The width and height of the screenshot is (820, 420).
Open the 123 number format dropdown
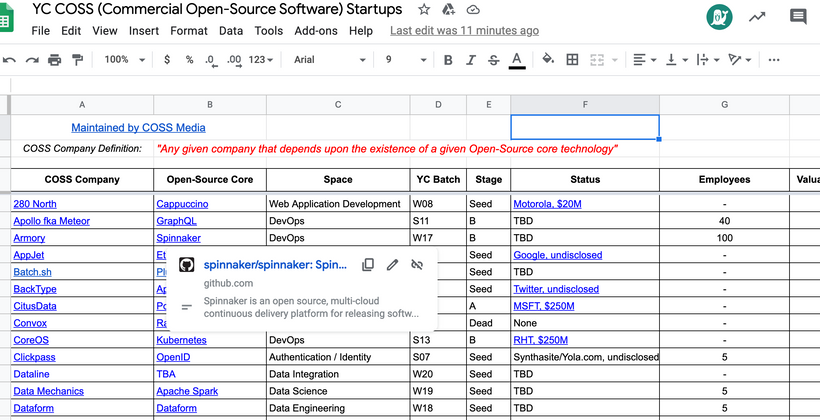click(x=261, y=60)
